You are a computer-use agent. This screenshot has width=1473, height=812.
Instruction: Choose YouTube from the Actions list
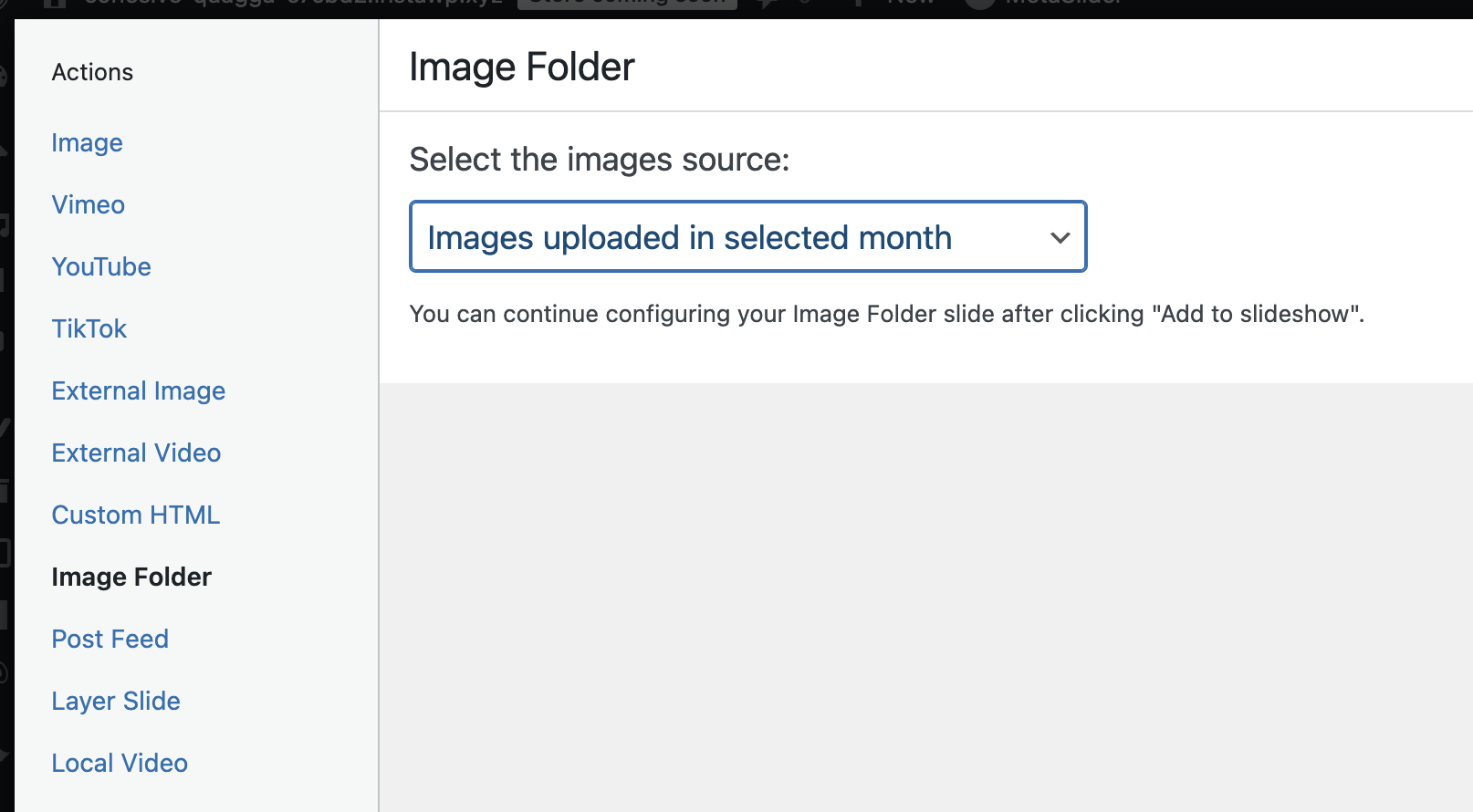coord(101,267)
